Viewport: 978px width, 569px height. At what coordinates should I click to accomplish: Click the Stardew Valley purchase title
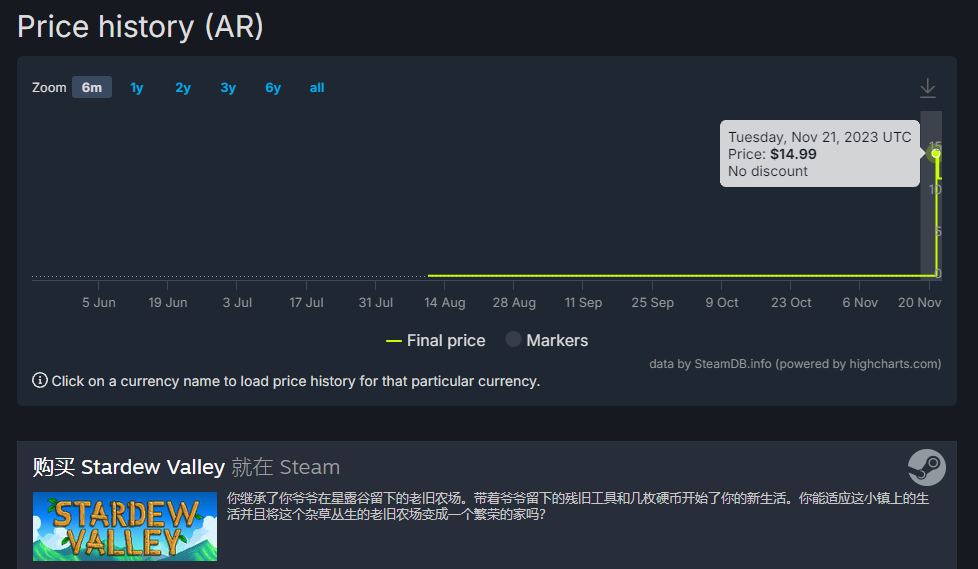point(186,467)
